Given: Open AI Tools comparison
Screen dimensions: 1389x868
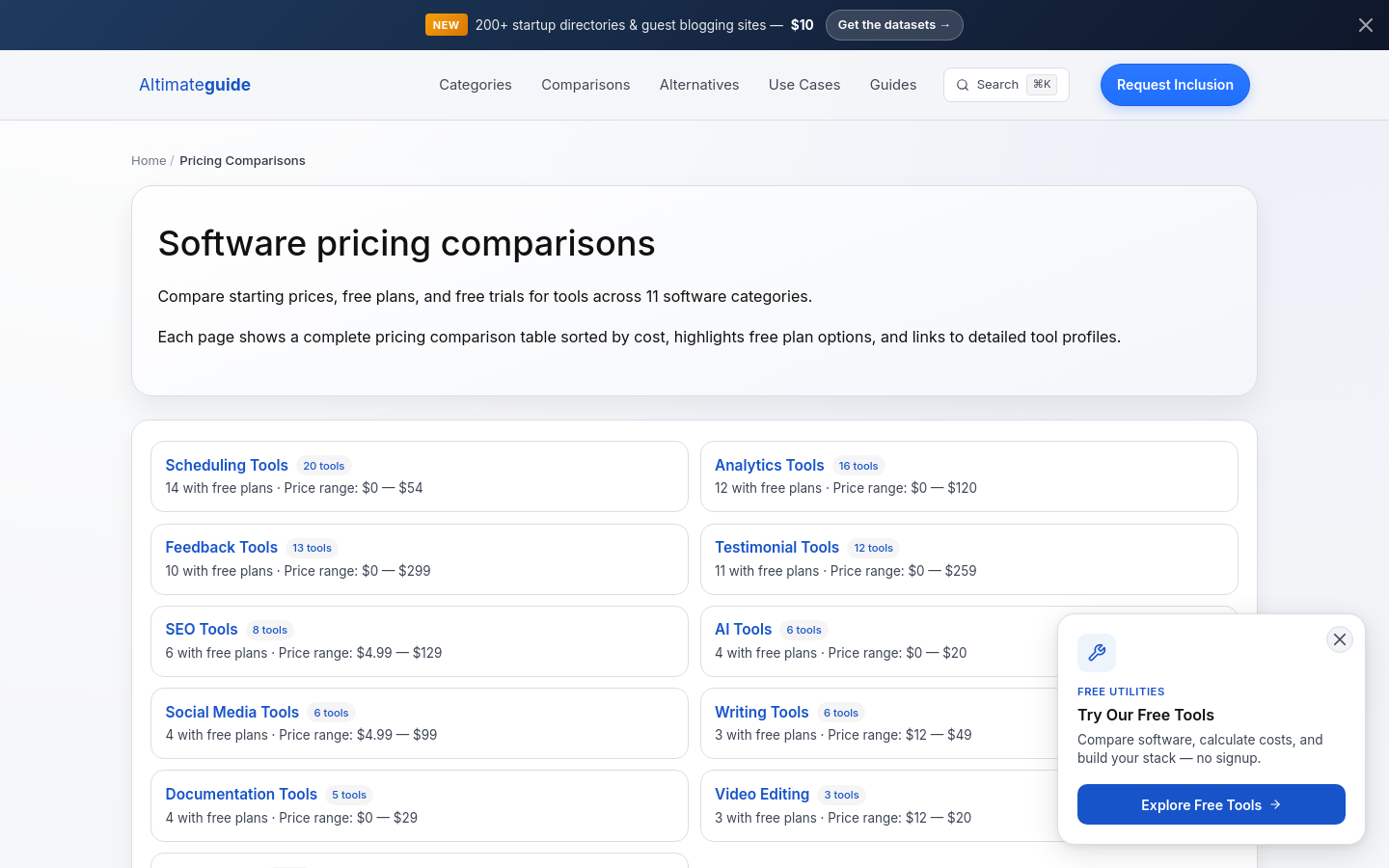Looking at the screenshot, I should click(x=743, y=630).
